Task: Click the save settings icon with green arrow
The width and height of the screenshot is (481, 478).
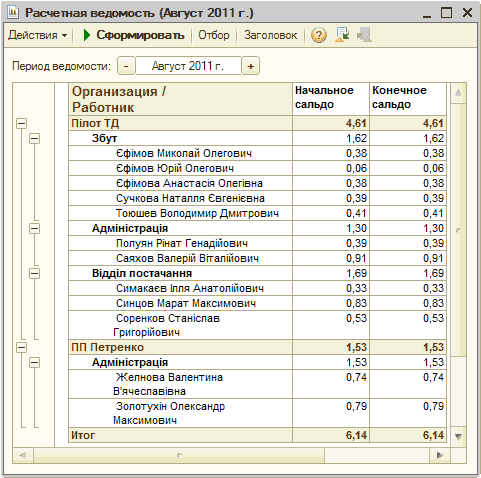Action: (342, 35)
